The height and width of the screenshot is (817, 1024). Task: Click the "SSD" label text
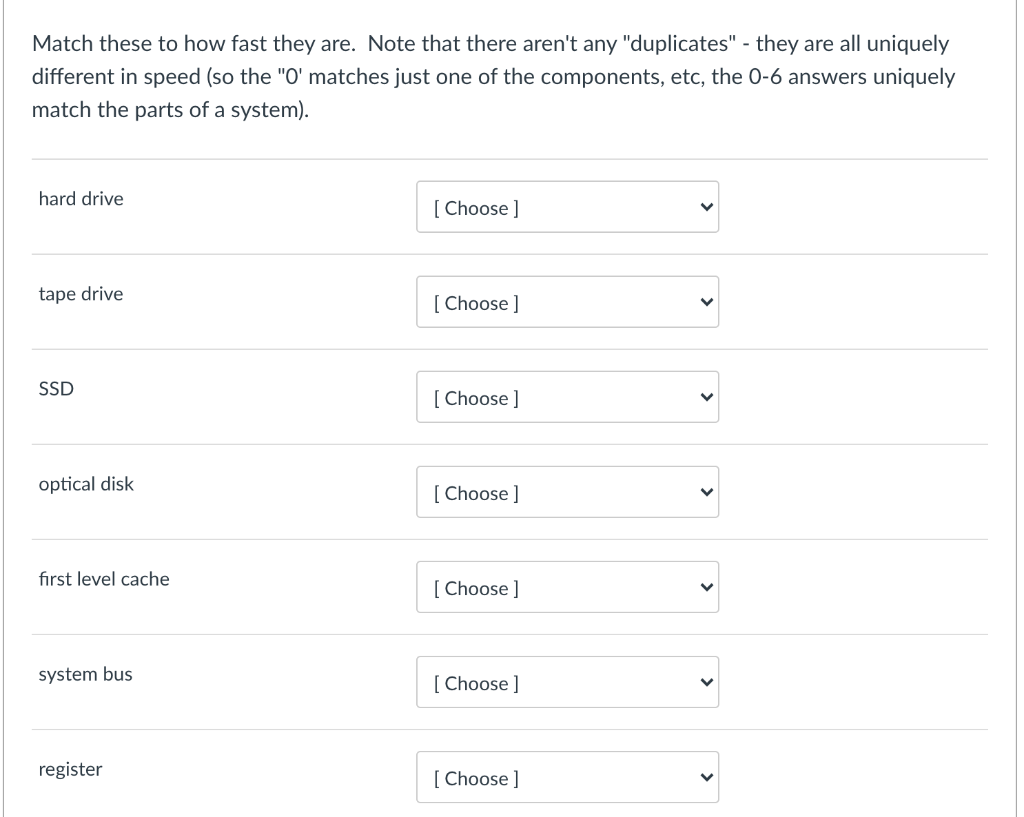tap(56, 389)
